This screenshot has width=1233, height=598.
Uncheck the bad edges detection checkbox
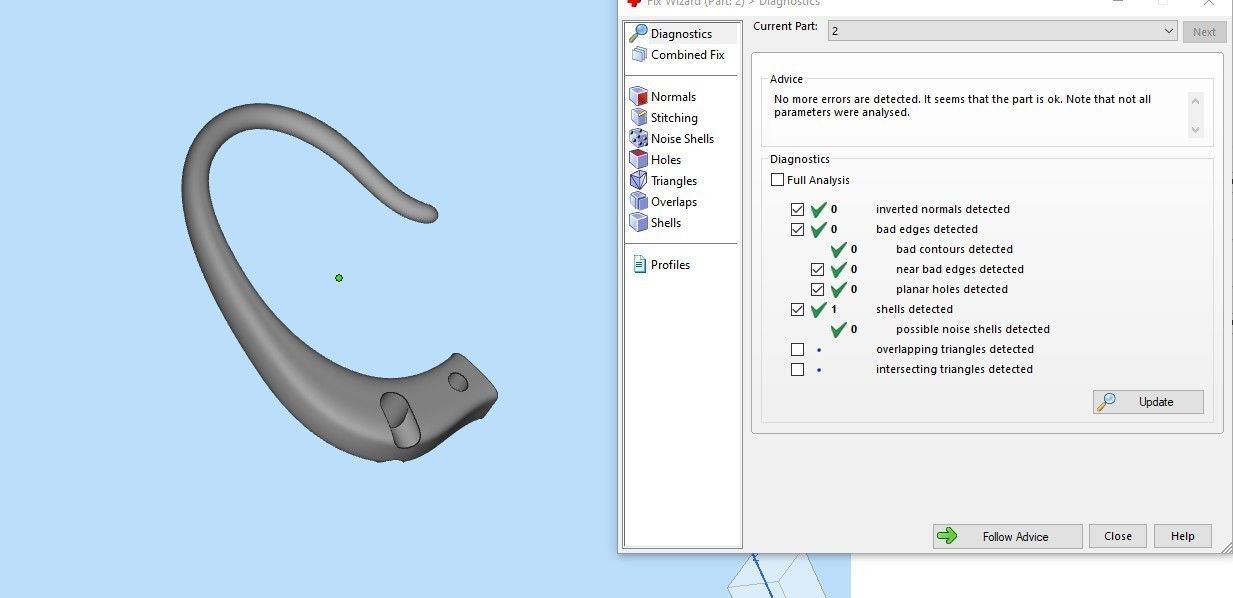click(x=797, y=229)
